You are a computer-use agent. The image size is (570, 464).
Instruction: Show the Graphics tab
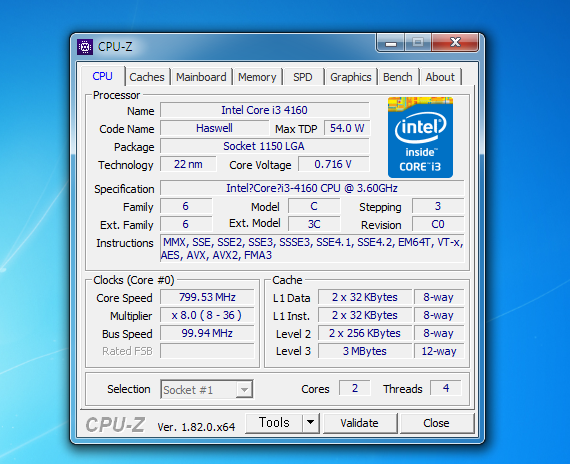pyautogui.click(x=351, y=77)
